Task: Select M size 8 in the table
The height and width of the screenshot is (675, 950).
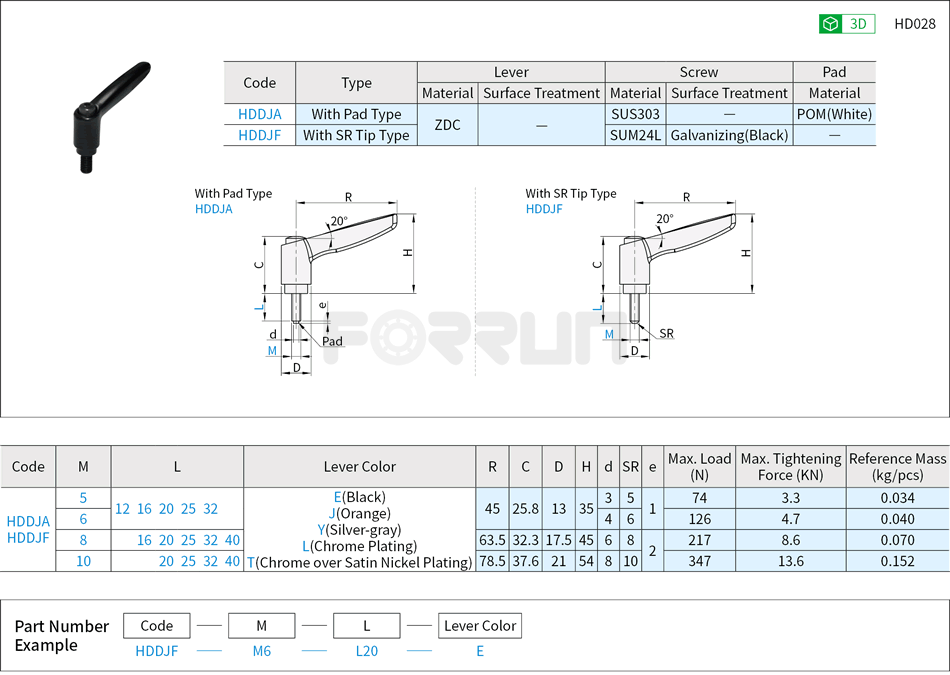Action: click(83, 540)
